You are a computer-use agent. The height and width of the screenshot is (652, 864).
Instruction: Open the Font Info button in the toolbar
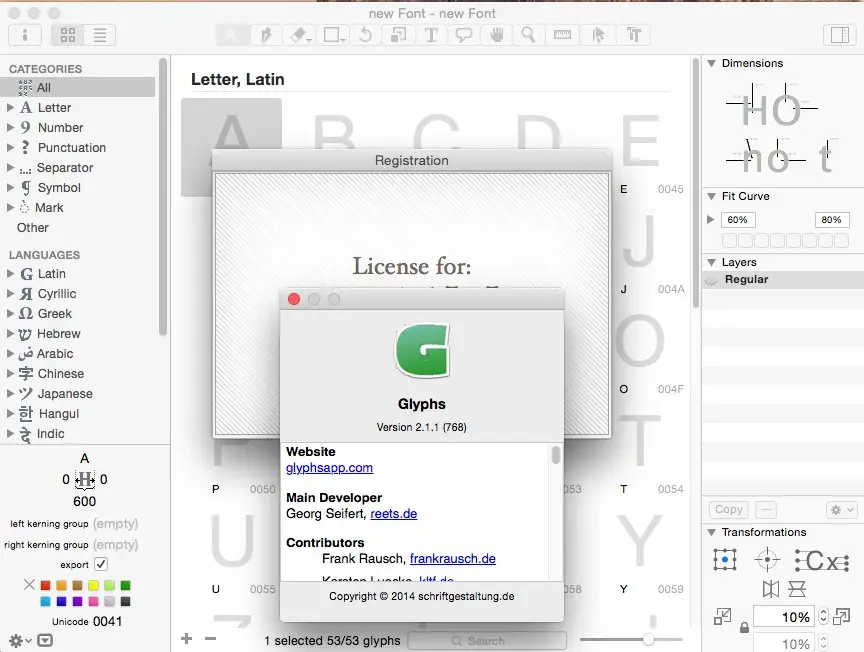point(25,35)
